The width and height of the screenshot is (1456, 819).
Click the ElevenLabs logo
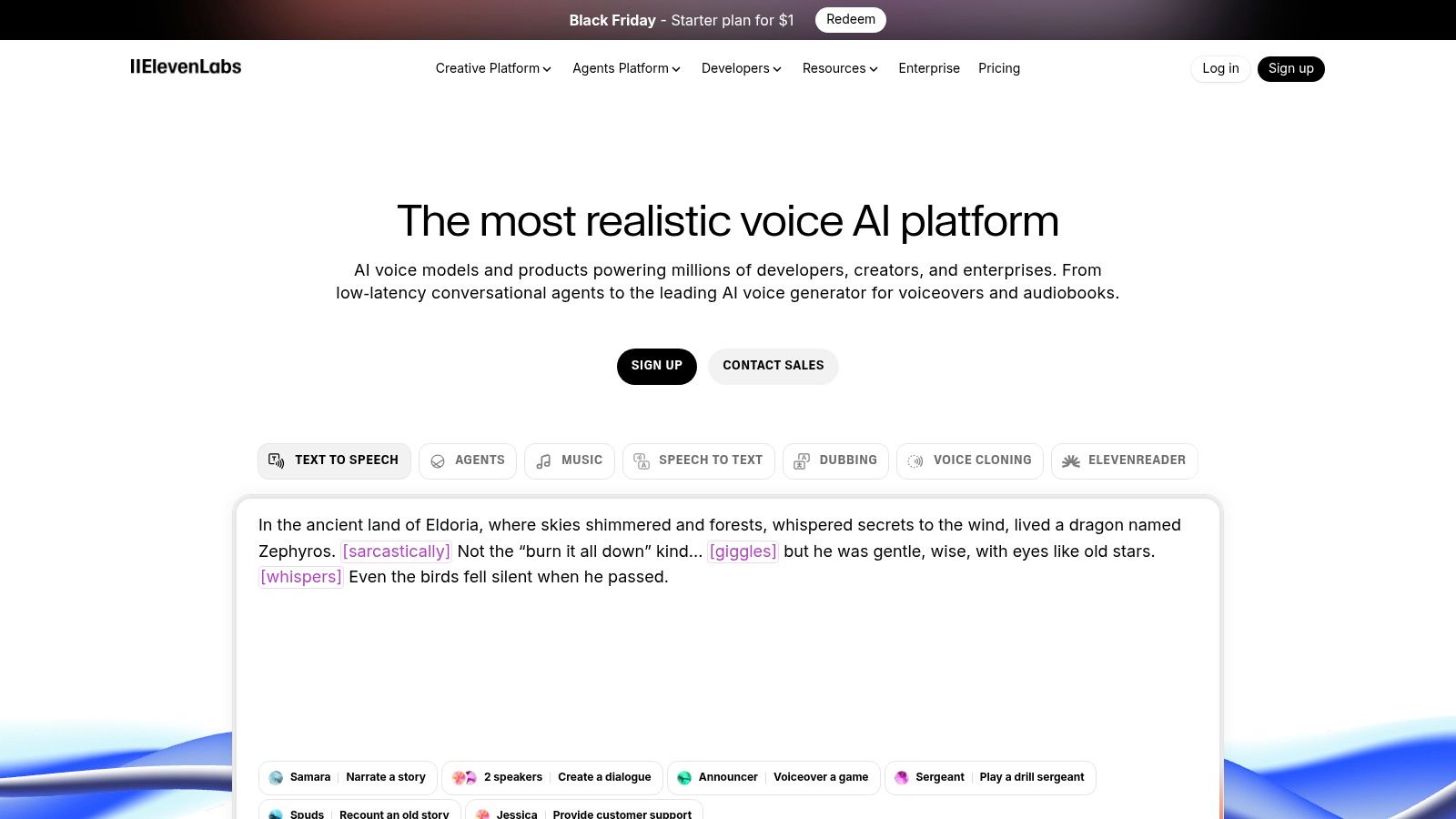(x=186, y=67)
